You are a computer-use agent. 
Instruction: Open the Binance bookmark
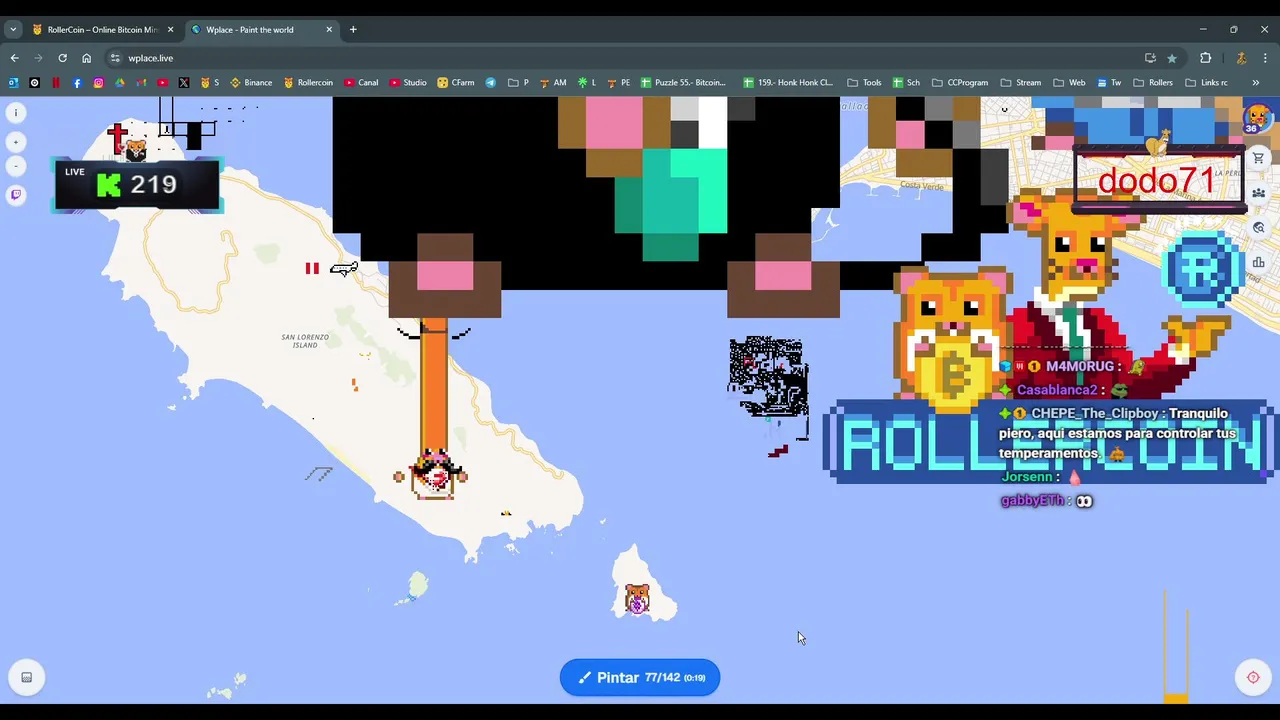(x=251, y=83)
